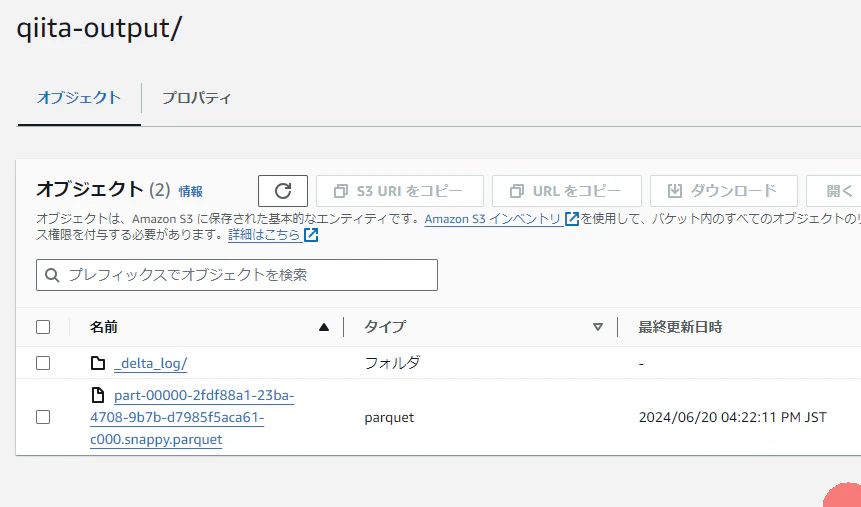The image size is (861, 507).
Task: Click the URL をコピー button
Action: tap(567, 191)
